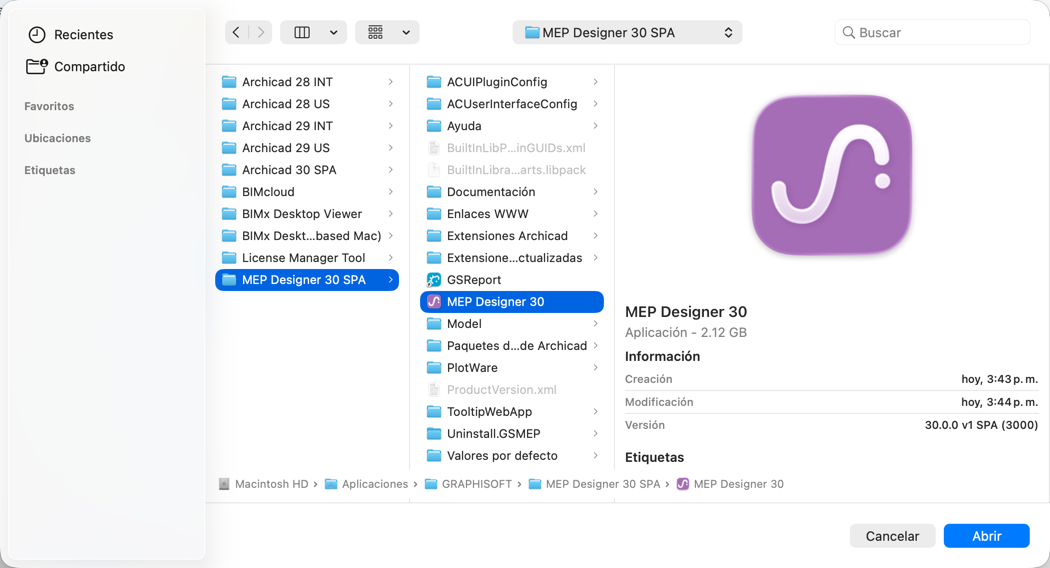The image size is (1050, 568).
Task: Click the Buscar search field
Action: coord(932,32)
